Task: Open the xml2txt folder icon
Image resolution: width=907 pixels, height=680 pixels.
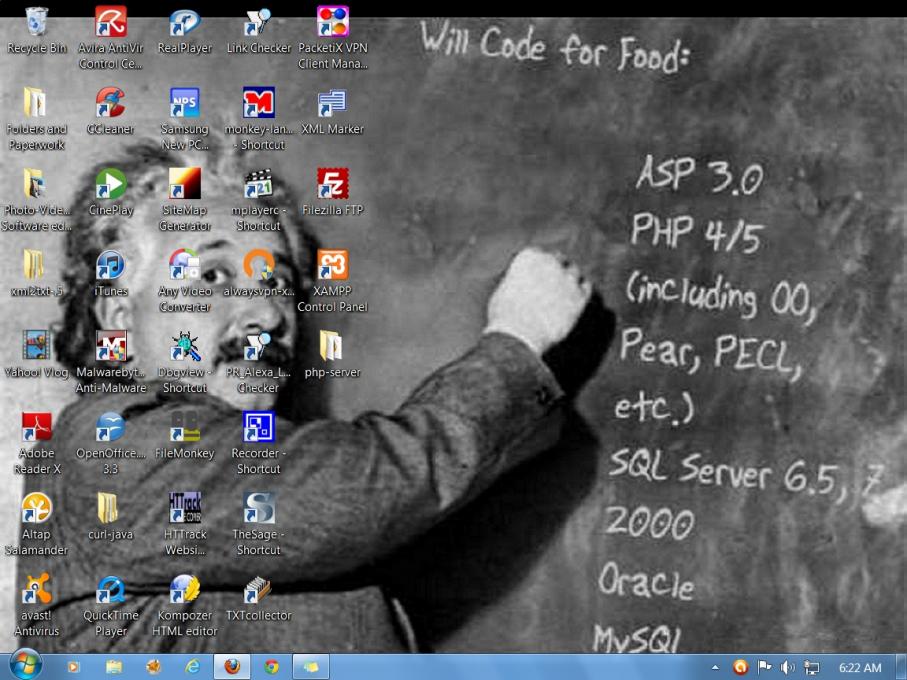Action: (x=36, y=265)
